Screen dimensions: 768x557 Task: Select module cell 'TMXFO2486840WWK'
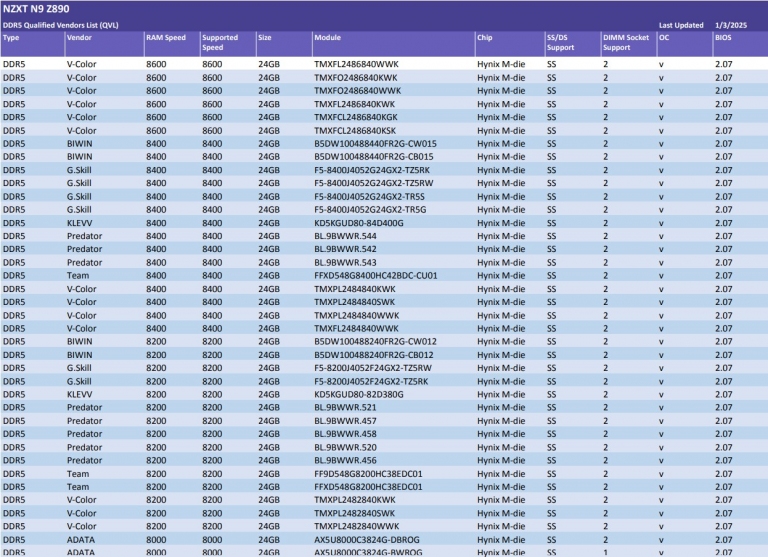358,91
